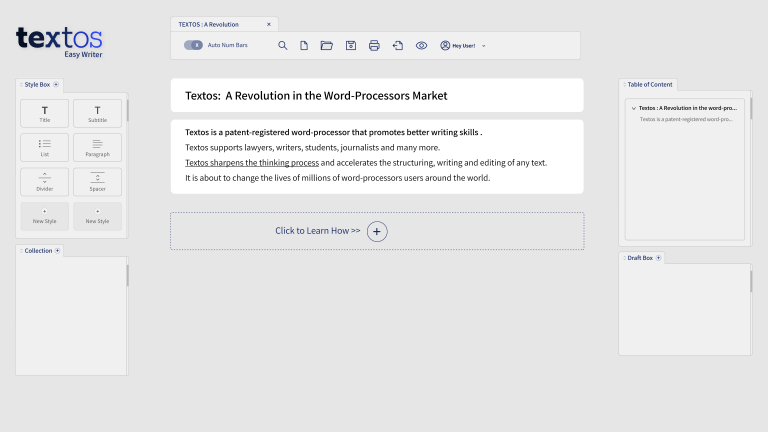Toggle preview with the eye icon
Screen dimensions: 768x432
point(421,46)
